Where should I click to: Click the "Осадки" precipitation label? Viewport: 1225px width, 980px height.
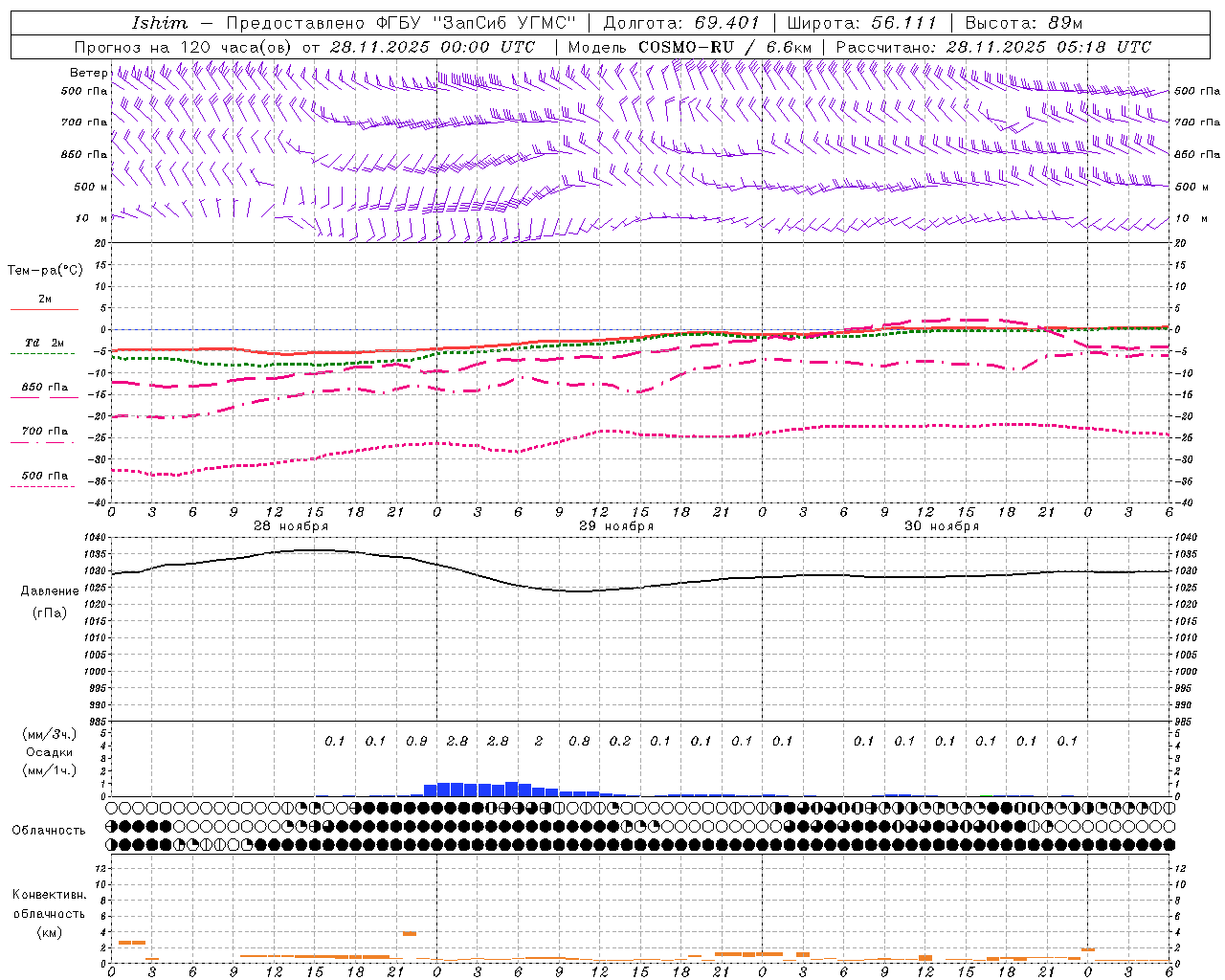tap(50, 752)
